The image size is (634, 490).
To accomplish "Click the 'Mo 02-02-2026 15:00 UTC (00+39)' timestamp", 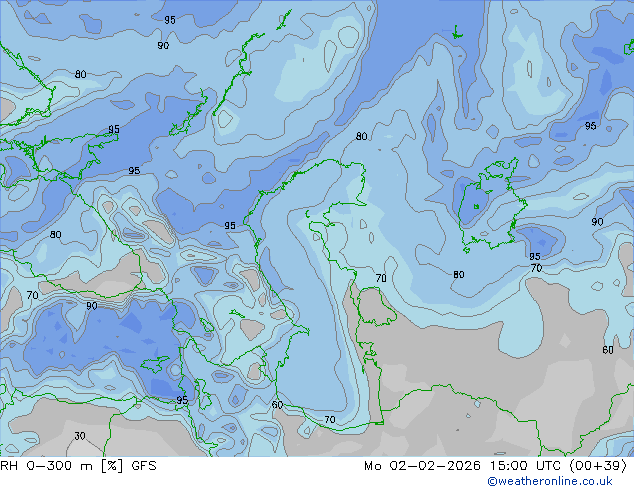I will pyautogui.click(x=495, y=466).
